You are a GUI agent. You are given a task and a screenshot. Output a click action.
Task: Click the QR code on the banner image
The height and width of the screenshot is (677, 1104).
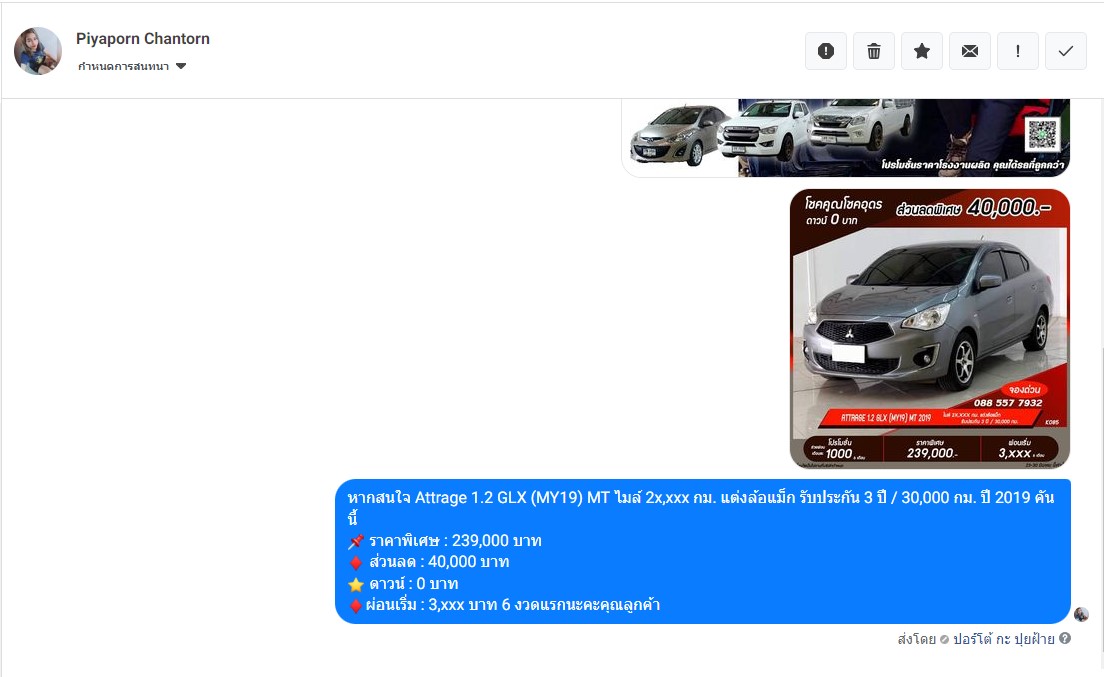point(1043,134)
